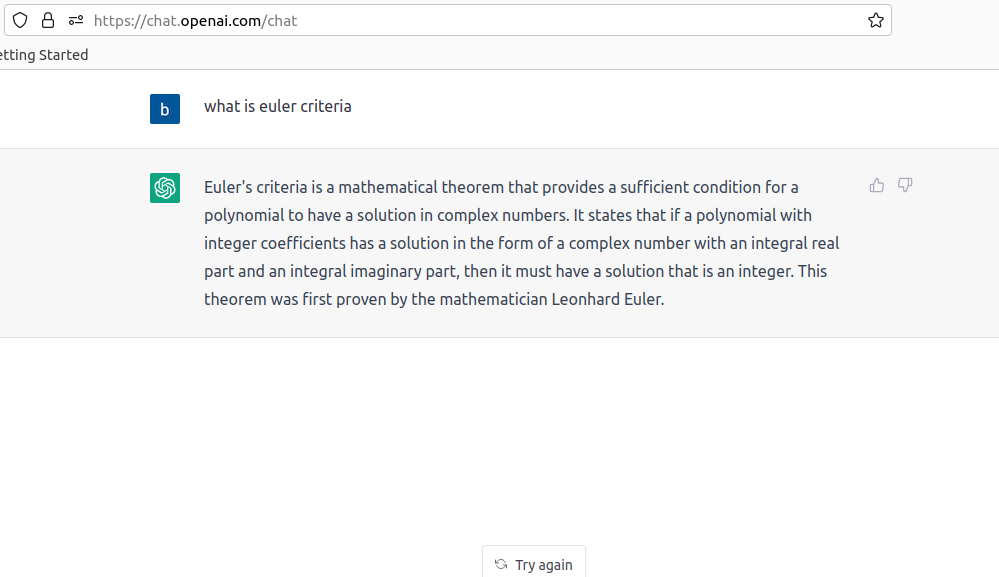This screenshot has height=577, width=999.
Task: Click 'Leonhard Euler' at the response end
Action: 607,299
